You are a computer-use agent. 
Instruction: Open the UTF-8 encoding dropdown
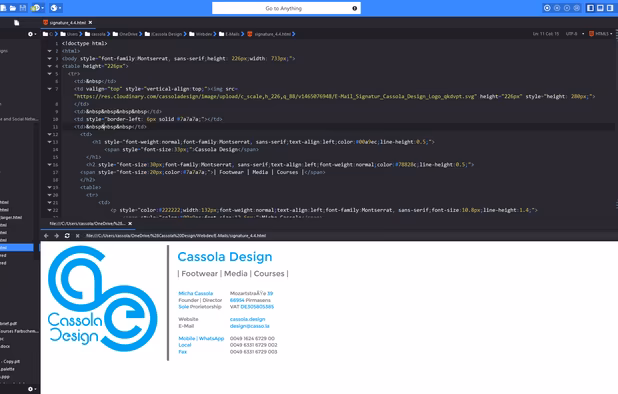574,34
